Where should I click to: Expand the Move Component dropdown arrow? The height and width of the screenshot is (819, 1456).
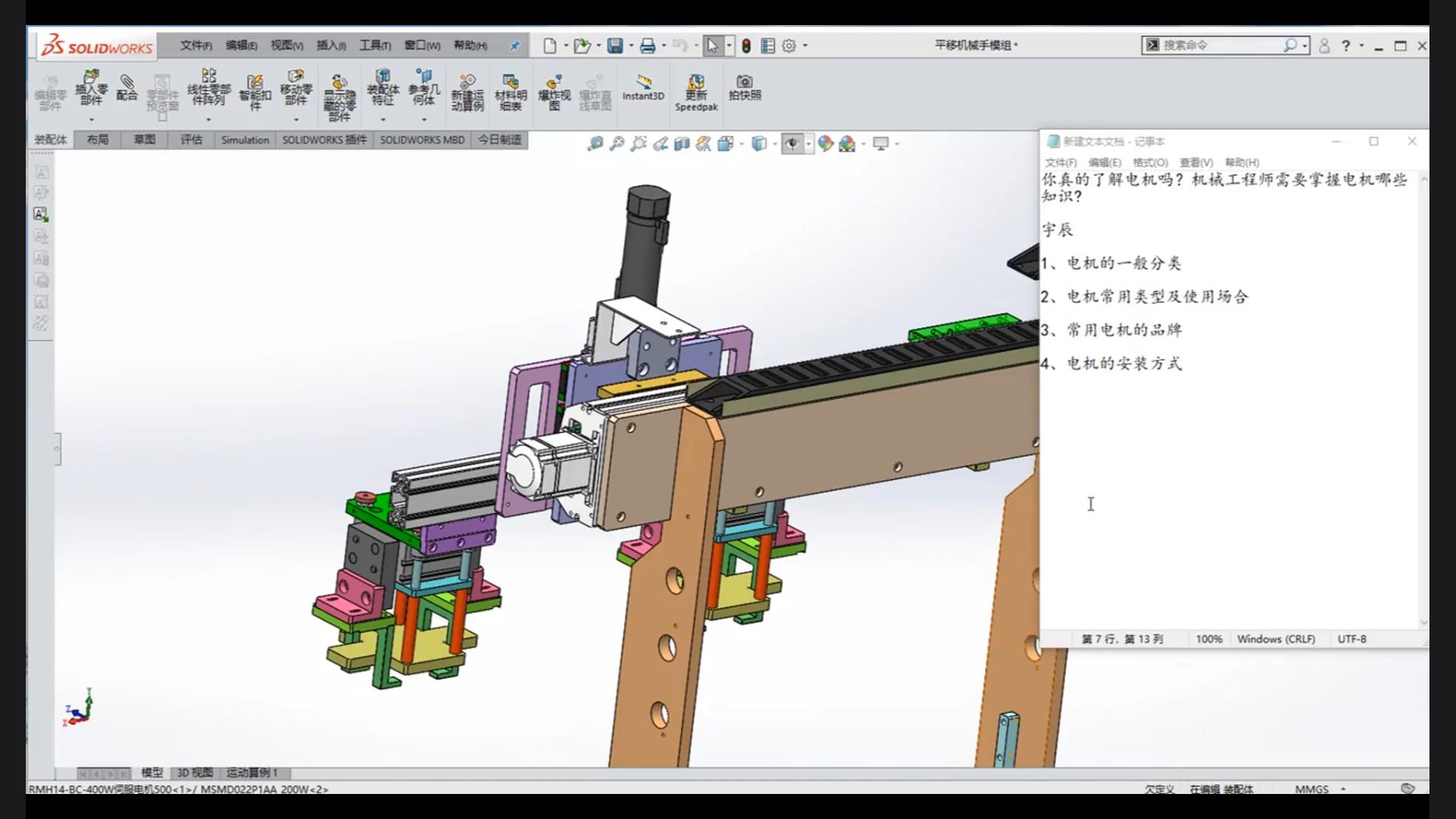click(x=297, y=119)
